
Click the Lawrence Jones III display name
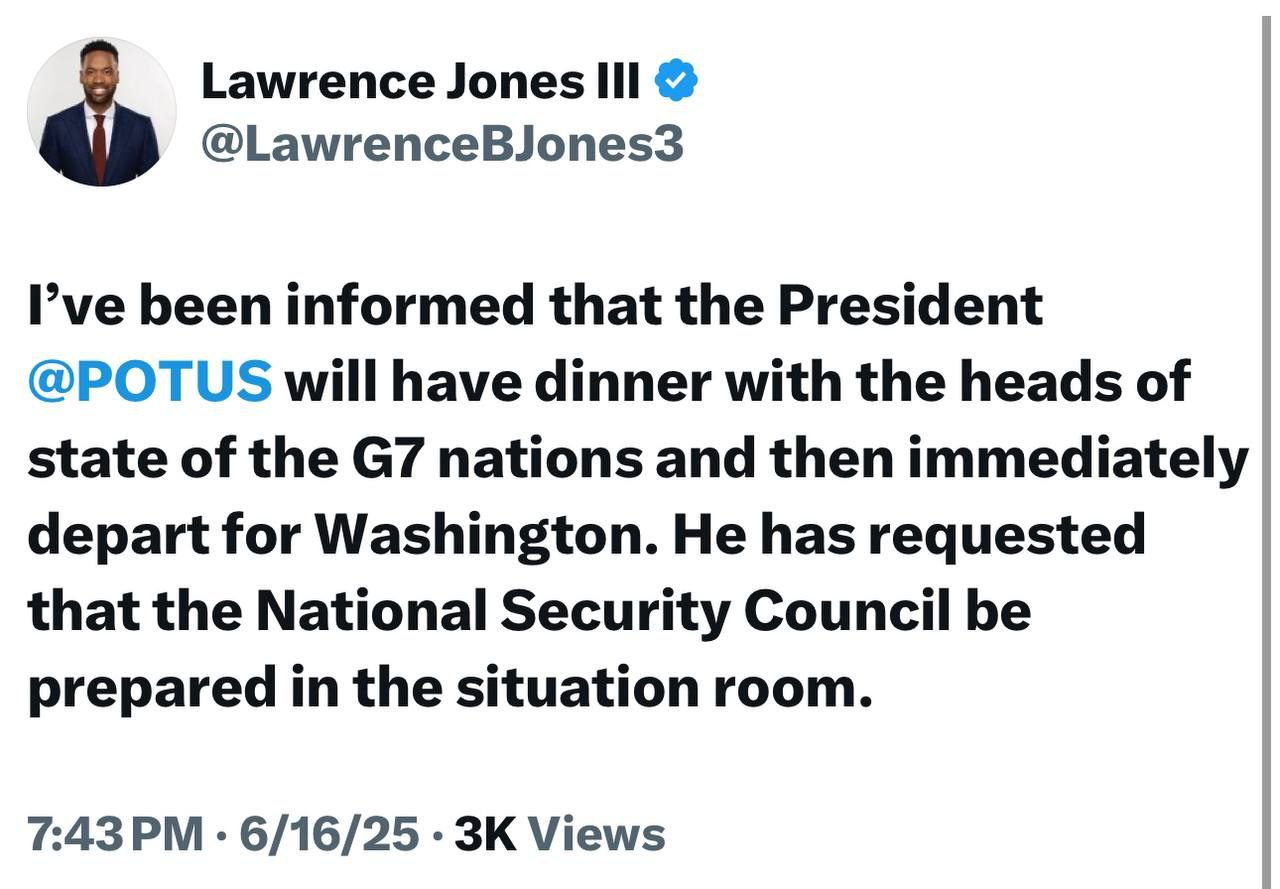[x=420, y=83]
